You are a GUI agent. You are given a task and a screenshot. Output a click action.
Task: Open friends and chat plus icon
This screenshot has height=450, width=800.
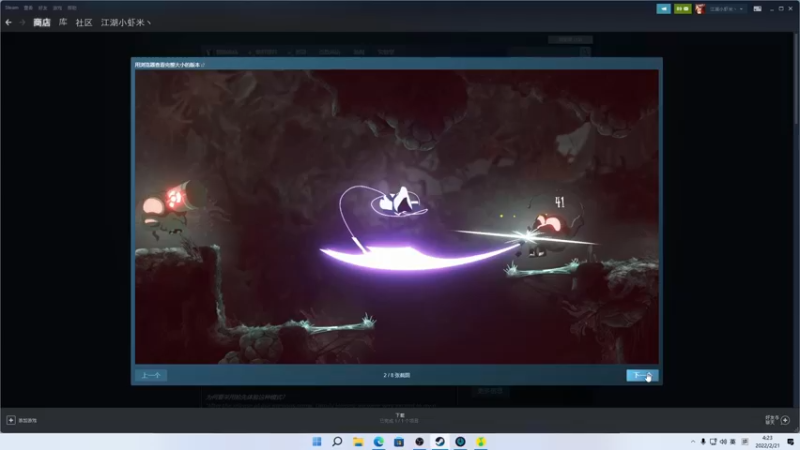tap(785, 420)
